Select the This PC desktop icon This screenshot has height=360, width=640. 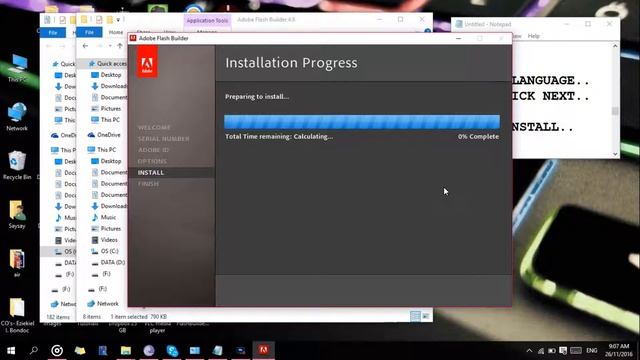pyautogui.click(x=17, y=68)
